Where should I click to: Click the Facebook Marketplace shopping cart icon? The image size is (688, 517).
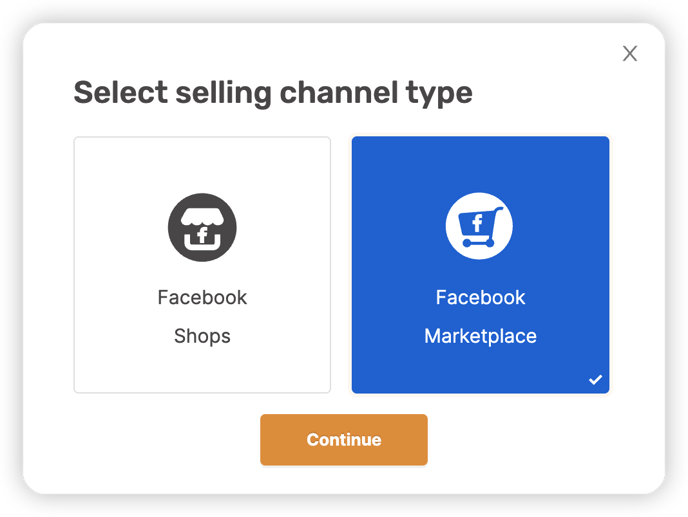[479, 226]
